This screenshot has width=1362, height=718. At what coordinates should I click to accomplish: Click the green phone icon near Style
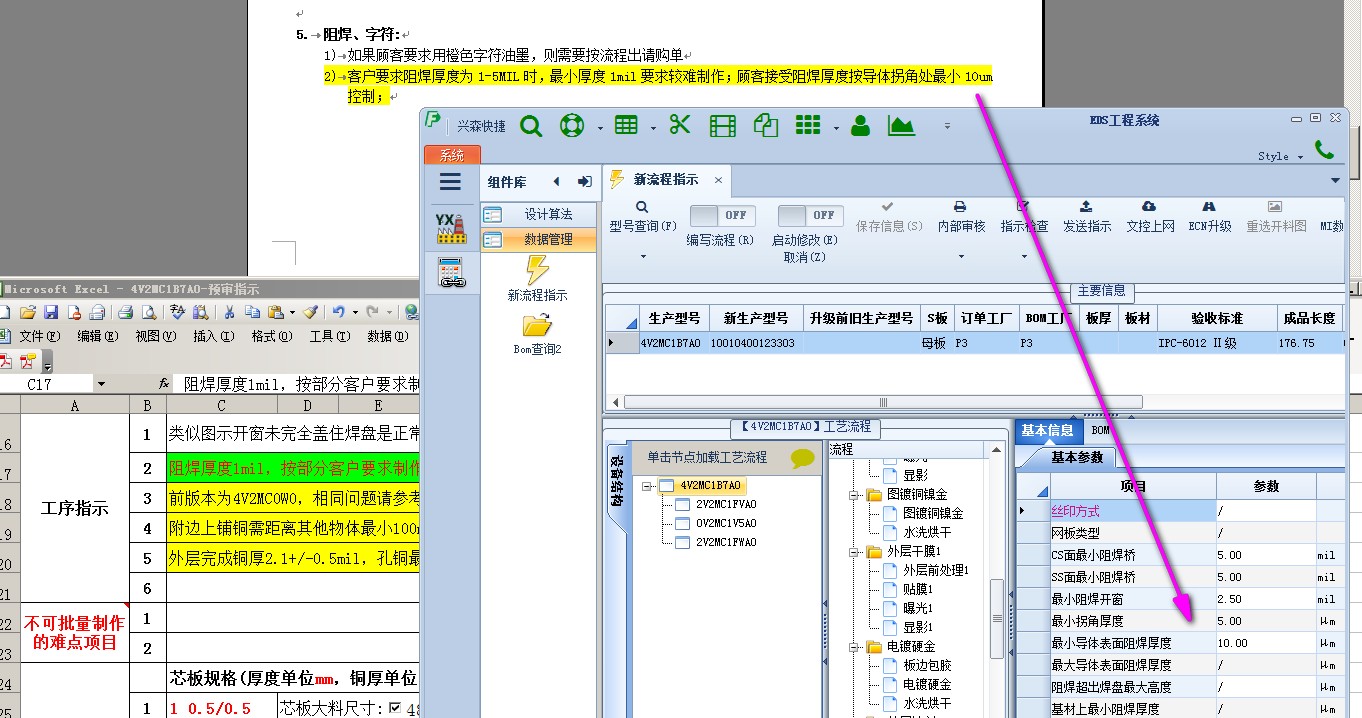click(1325, 150)
